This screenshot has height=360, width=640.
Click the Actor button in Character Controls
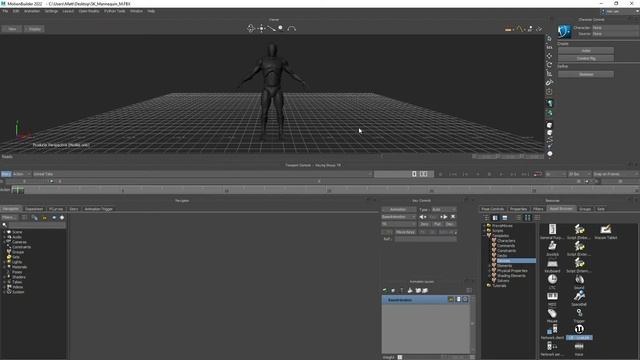[586, 51]
